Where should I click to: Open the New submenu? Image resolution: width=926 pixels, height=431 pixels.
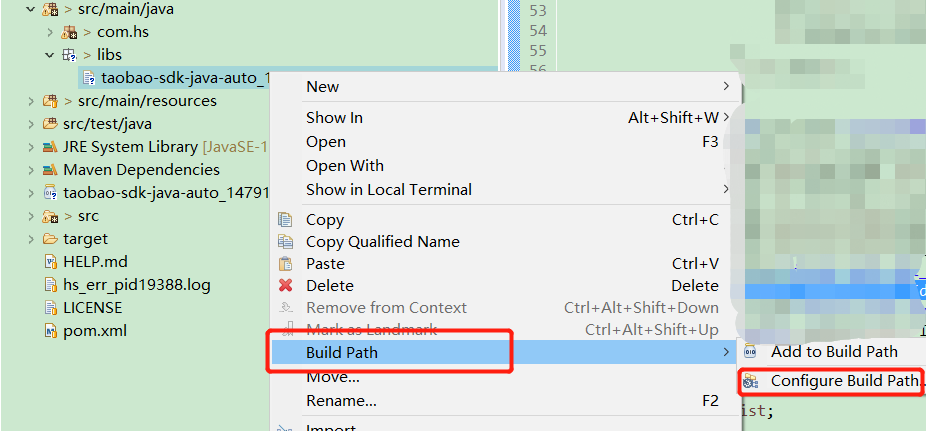tap(322, 87)
